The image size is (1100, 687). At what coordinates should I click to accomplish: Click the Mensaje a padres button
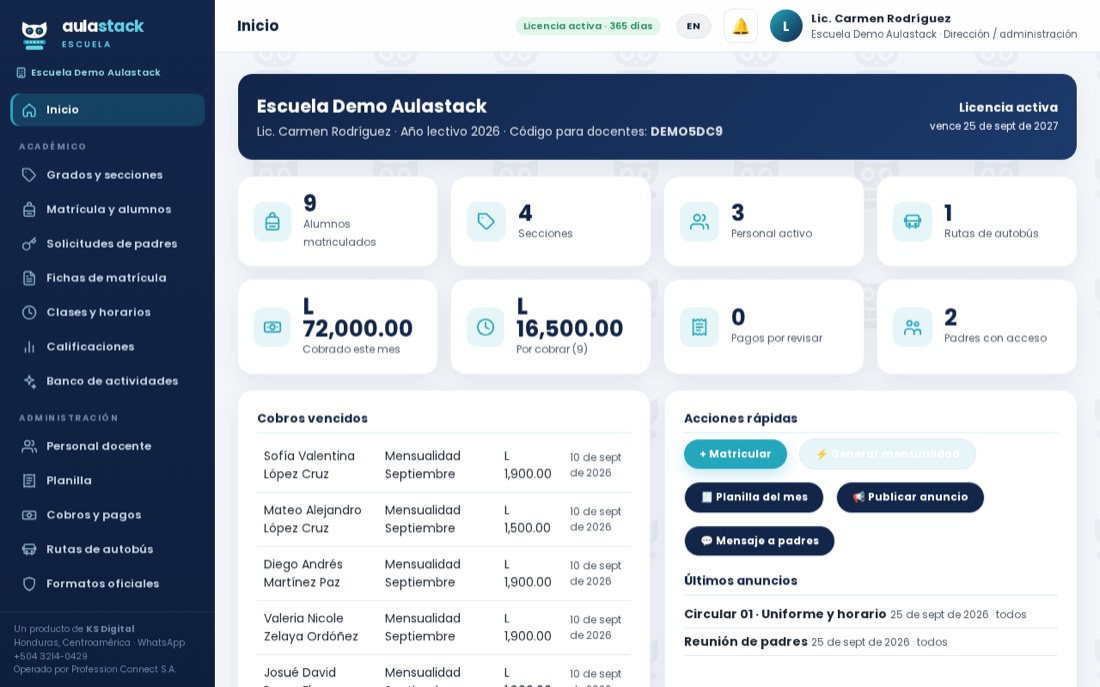[x=759, y=541]
